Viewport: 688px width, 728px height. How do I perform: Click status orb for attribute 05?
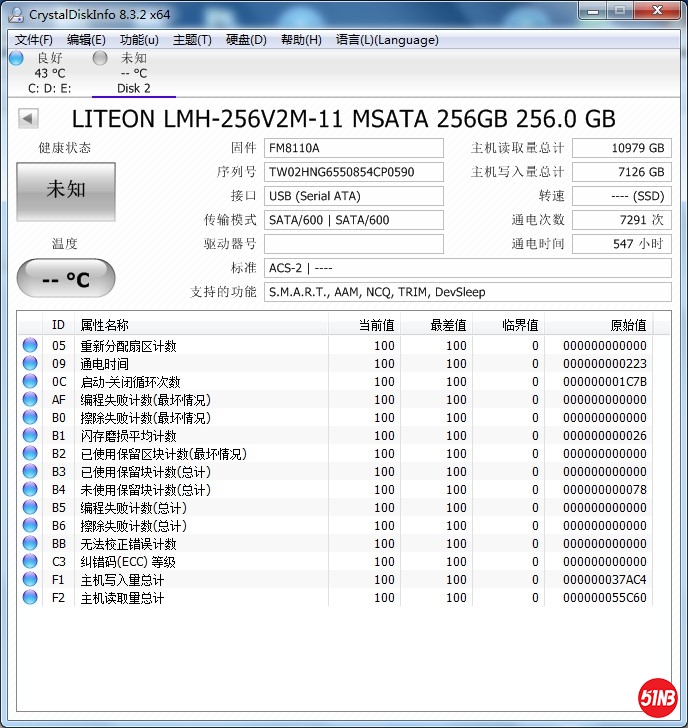(30, 346)
